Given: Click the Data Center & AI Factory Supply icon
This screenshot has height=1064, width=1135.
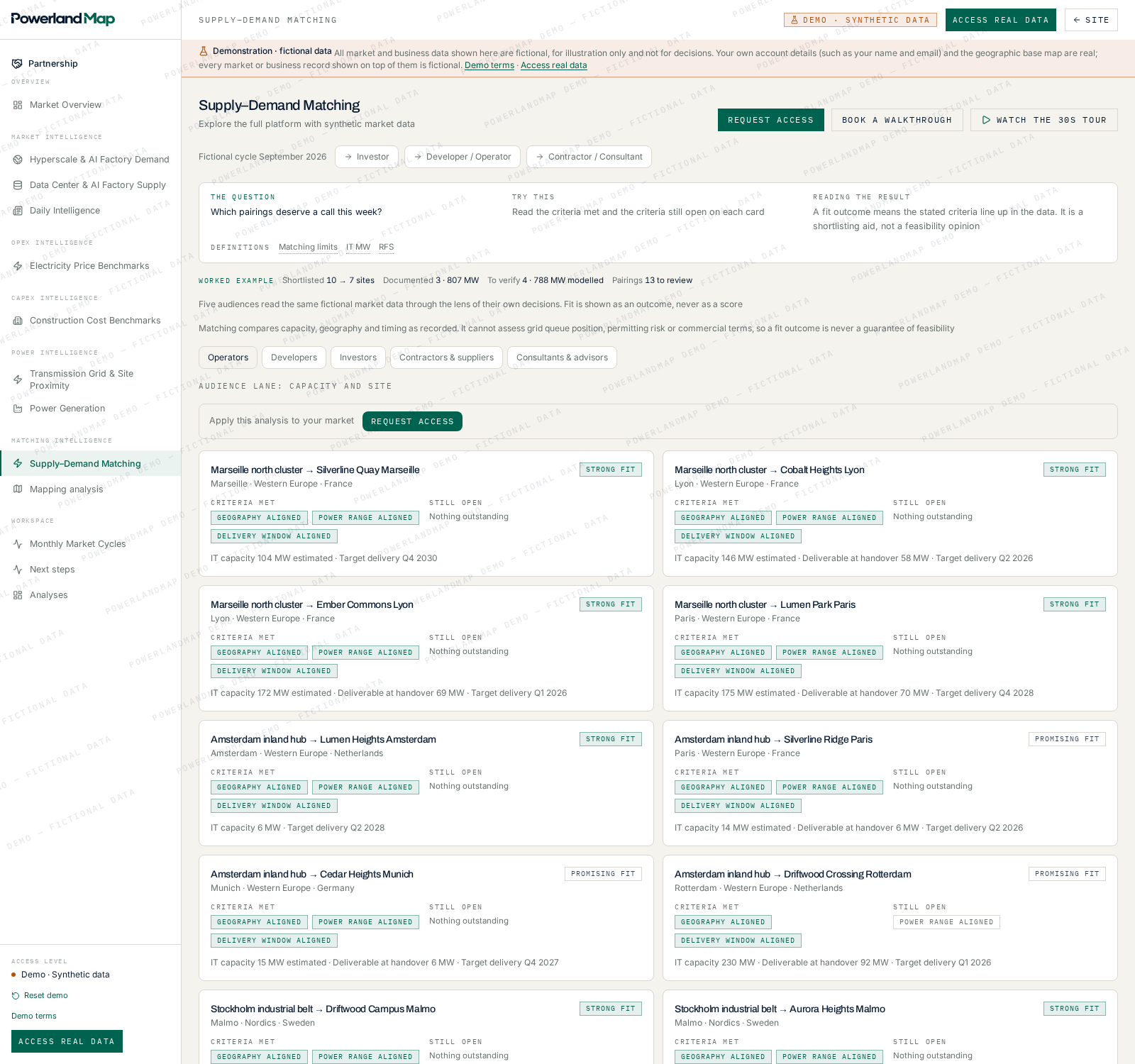Looking at the screenshot, I should point(18,185).
